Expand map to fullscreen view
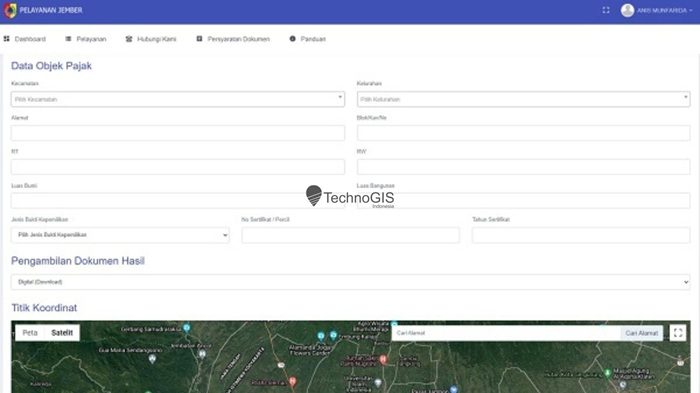Screen dimensions: 700x393 (678, 333)
